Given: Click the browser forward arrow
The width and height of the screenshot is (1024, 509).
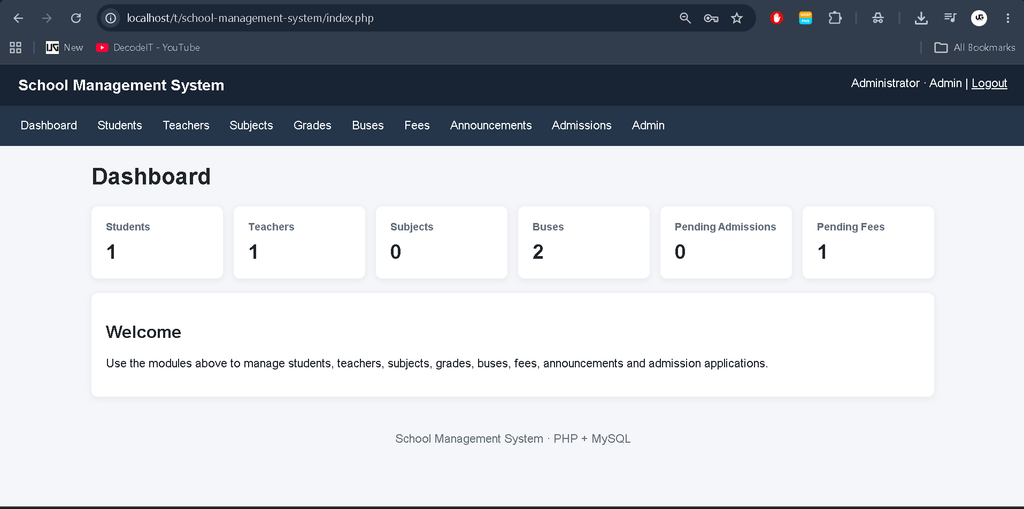Looking at the screenshot, I should click(x=47, y=18).
